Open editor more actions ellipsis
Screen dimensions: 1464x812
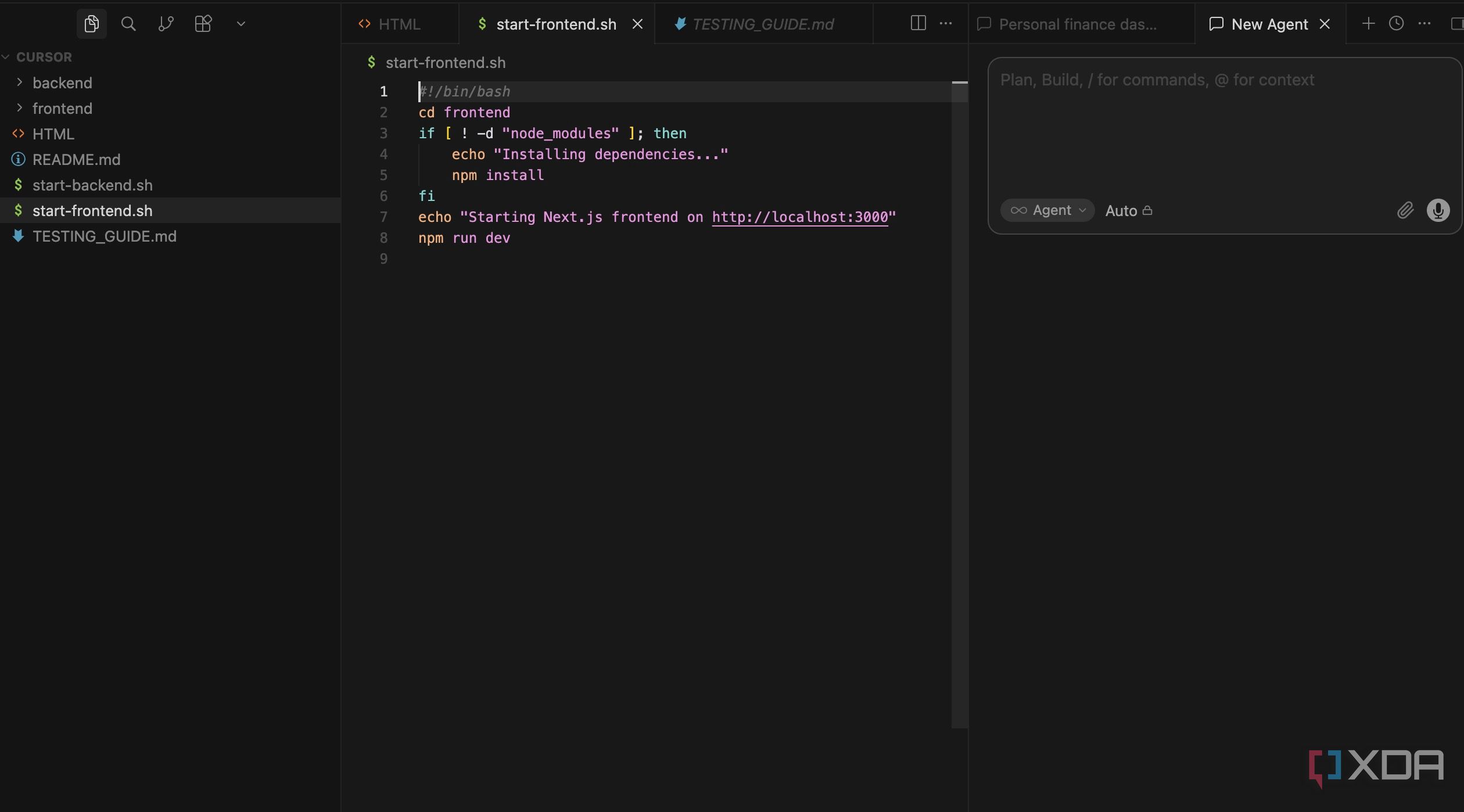click(x=946, y=23)
